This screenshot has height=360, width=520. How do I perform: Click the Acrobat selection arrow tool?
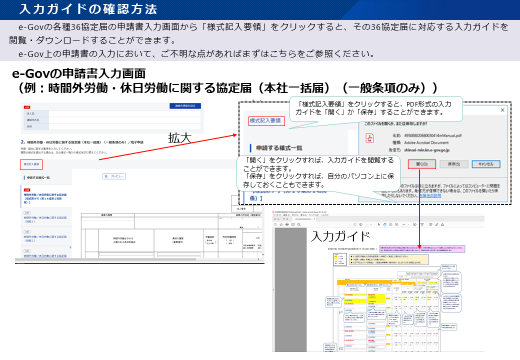pos(379,225)
